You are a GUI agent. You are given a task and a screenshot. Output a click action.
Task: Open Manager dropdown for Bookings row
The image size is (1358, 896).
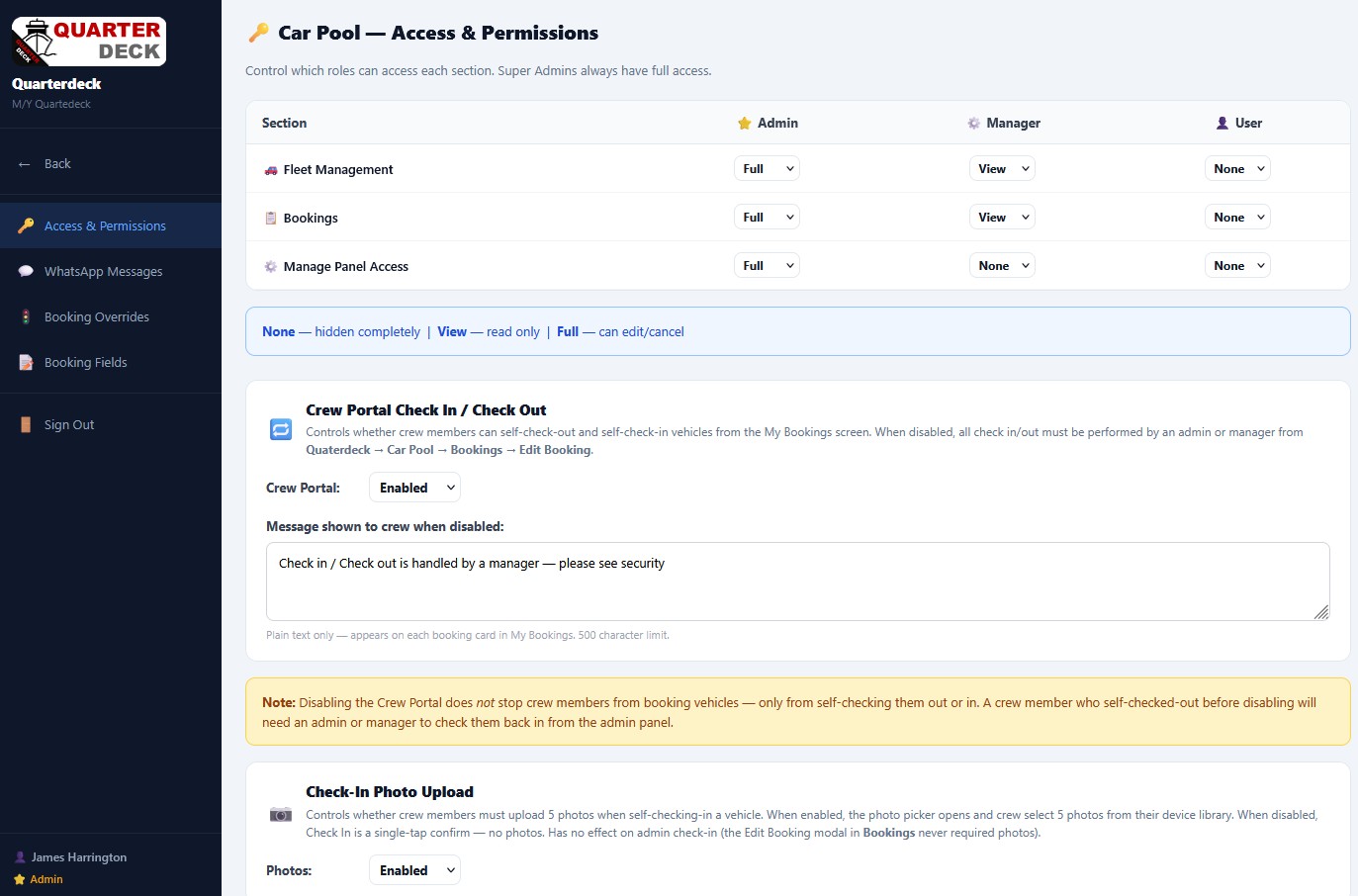[1002, 217]
